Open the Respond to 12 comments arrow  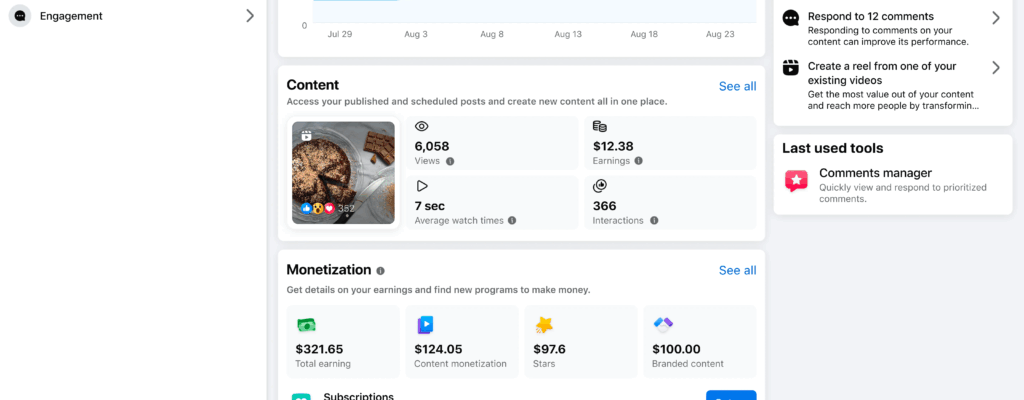pos(995,18)
